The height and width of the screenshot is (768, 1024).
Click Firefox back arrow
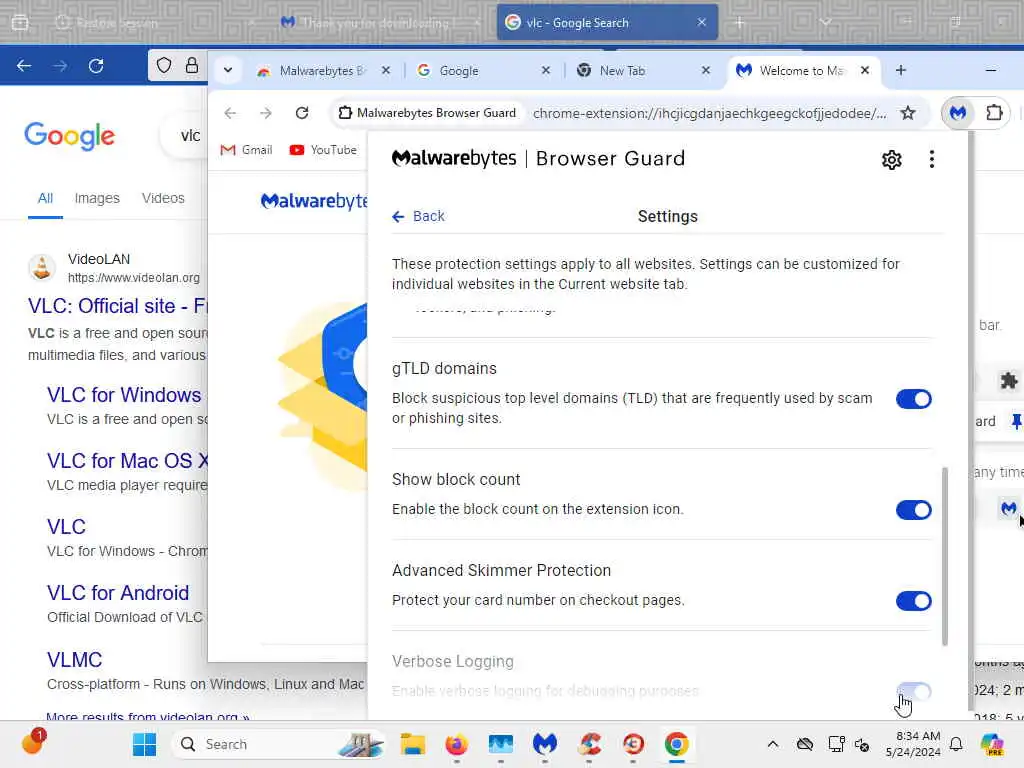(x=24, y=66)
